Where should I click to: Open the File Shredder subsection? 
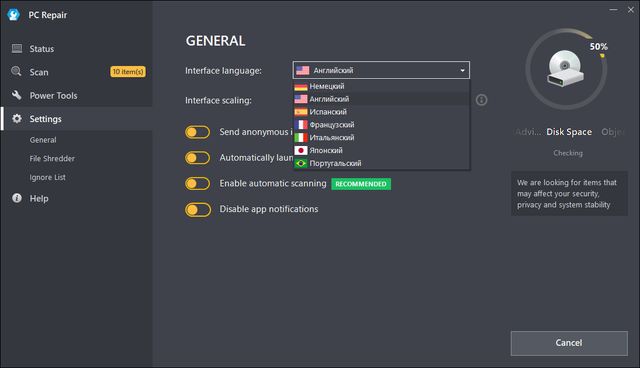[52, 158]
